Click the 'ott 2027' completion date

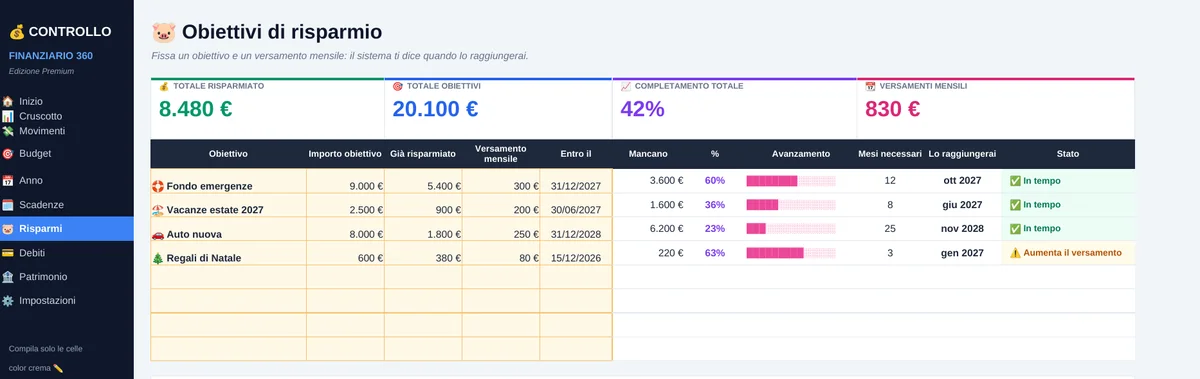963,181
